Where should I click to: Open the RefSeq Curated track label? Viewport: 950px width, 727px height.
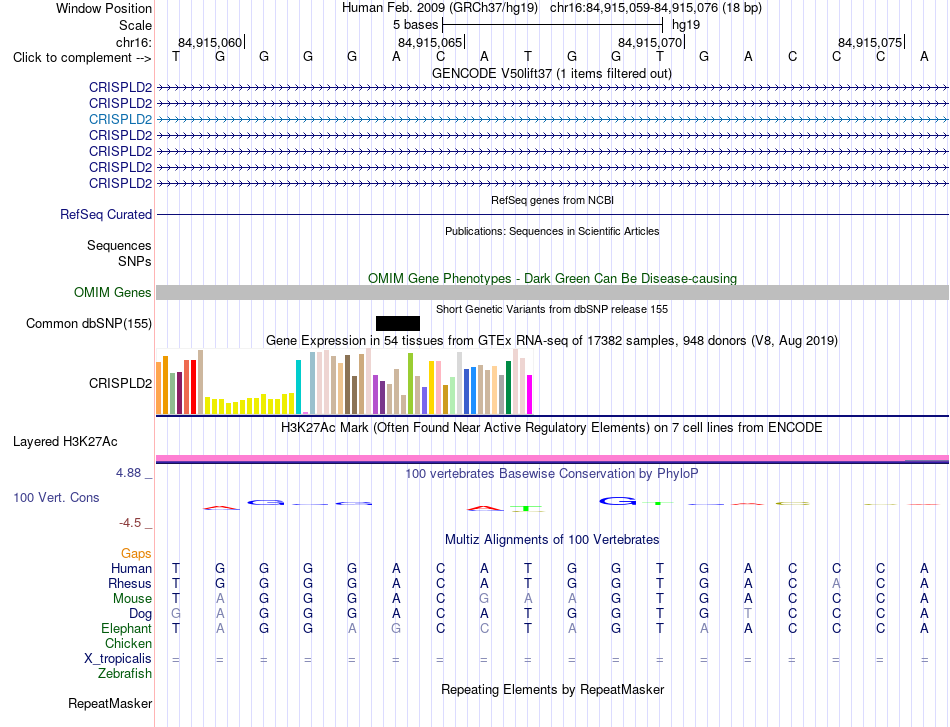coord(105,214)
